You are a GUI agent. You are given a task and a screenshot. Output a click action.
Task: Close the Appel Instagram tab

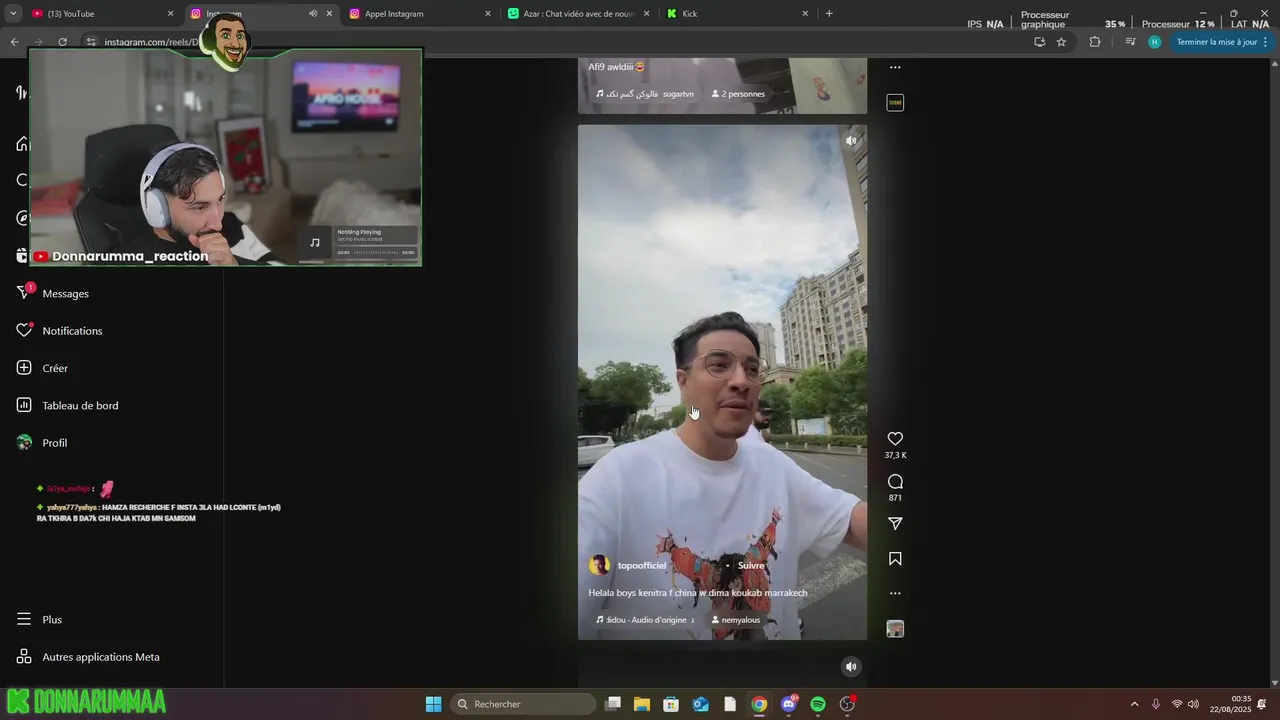[x=488, y=14]
